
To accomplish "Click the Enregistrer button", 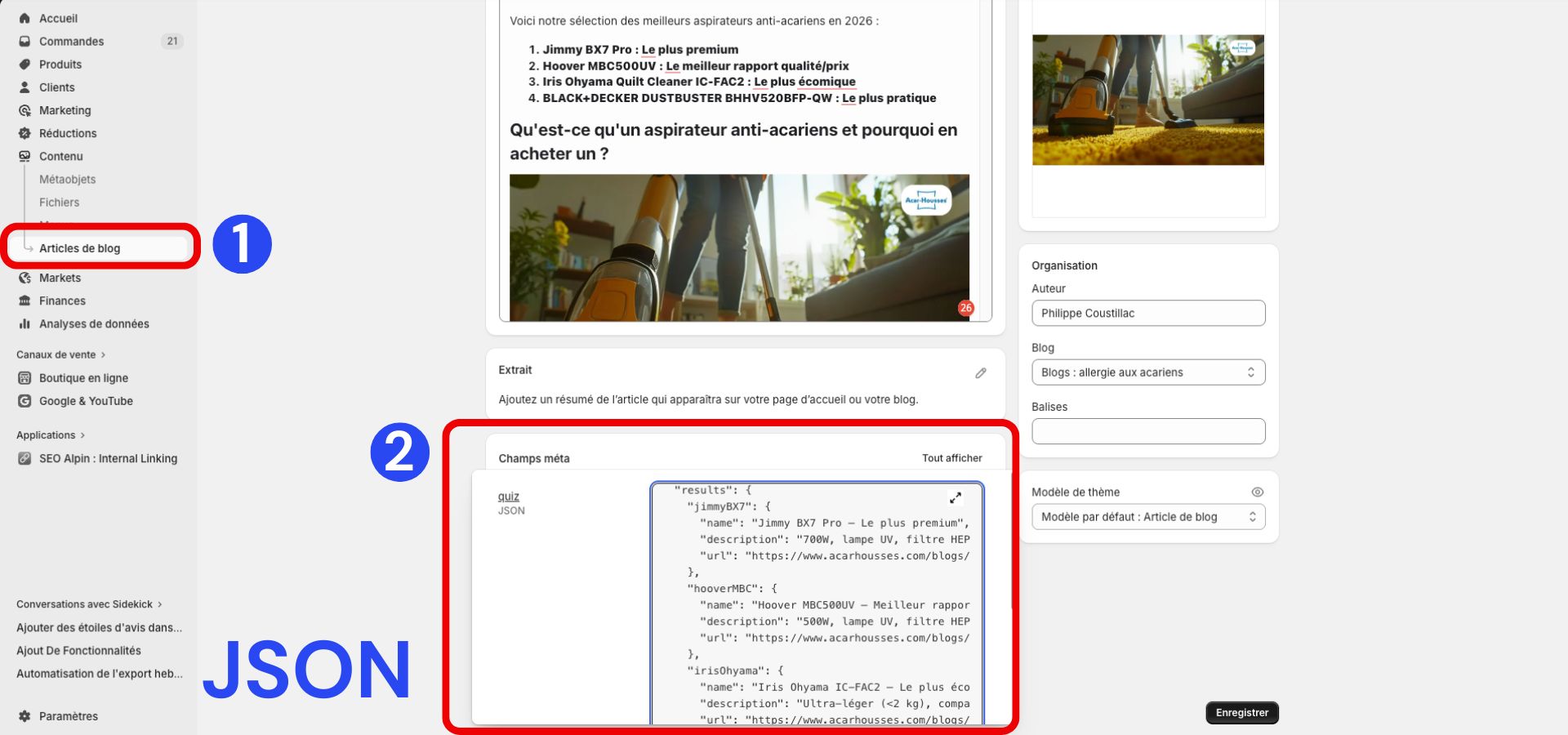I will 1241,712.
